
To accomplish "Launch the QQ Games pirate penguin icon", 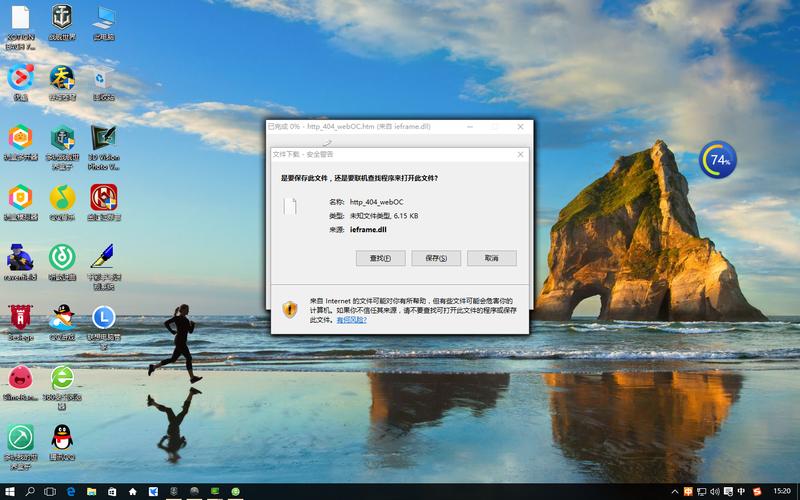I will tap(62, 317).
